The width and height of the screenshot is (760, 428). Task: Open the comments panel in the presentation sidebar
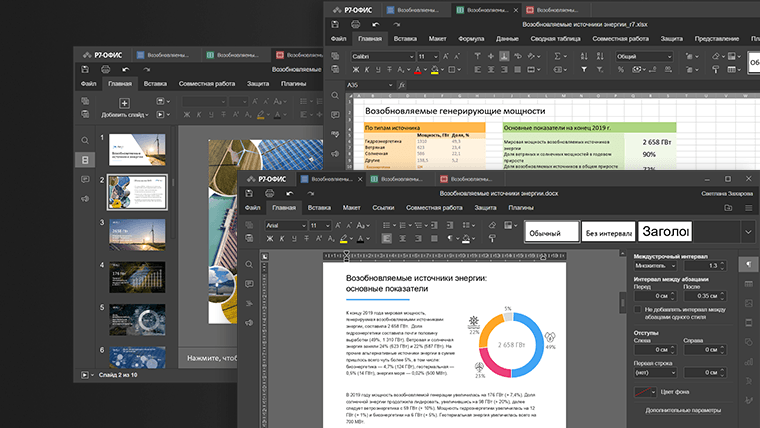point(86,180)
